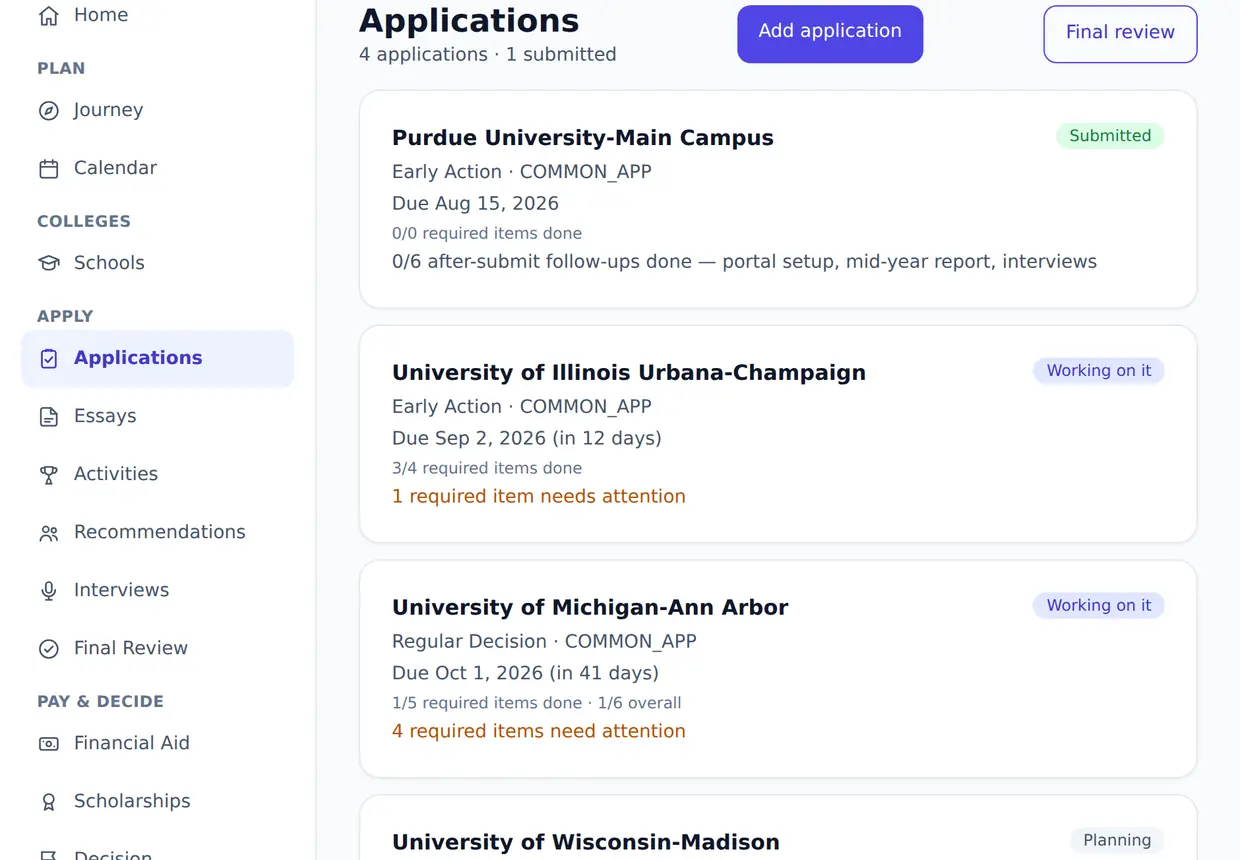Click '3/4 required items done' text
Image resolution: width=1240 pixels, height=860 pixels.
point(487,468)
